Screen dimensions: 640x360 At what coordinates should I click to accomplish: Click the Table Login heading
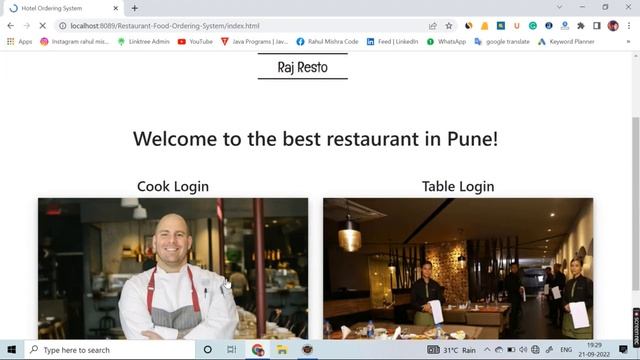tap(458, 187)
